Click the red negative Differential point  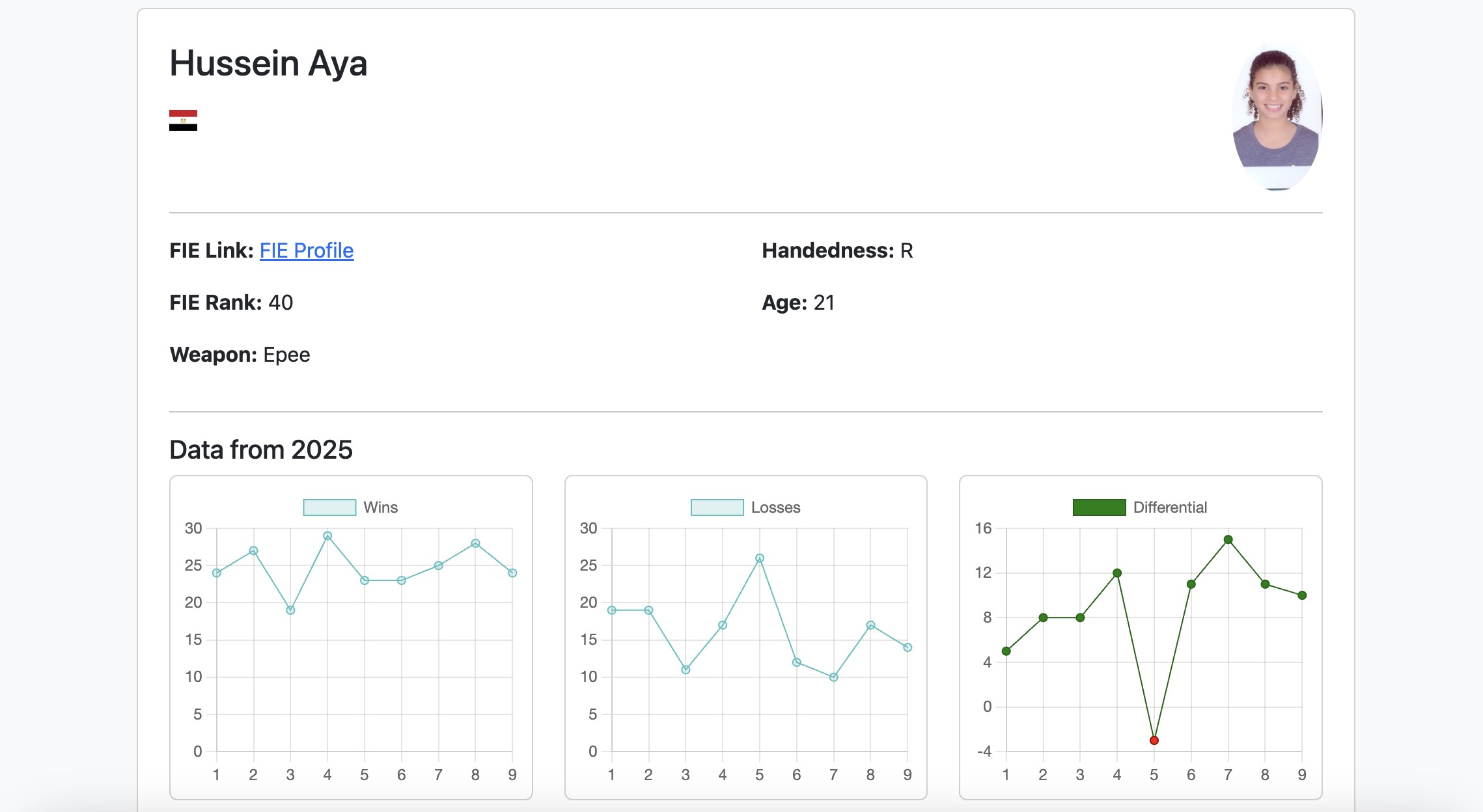1154,740
